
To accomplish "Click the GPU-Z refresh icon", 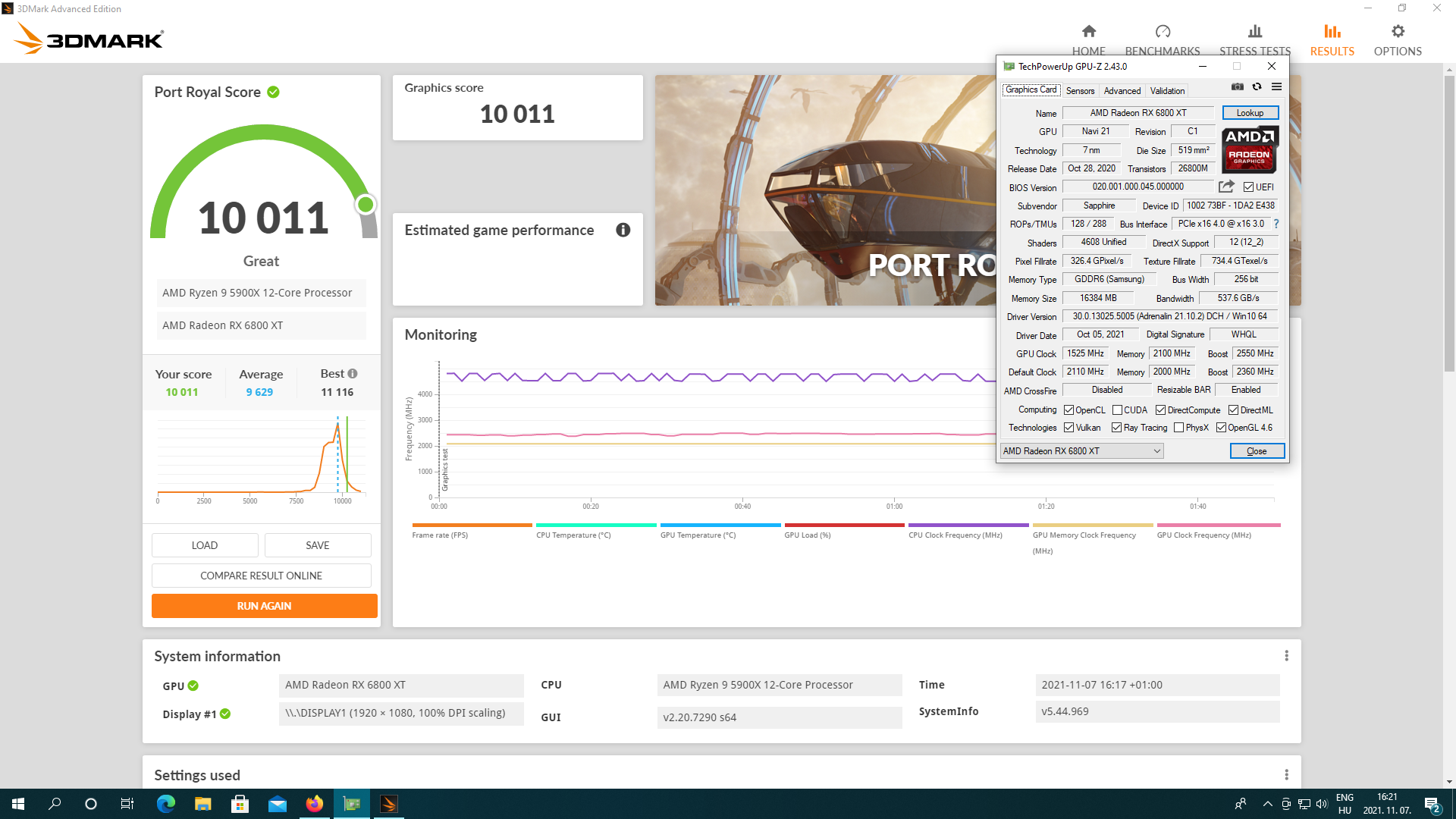I will click(1257, 87).
